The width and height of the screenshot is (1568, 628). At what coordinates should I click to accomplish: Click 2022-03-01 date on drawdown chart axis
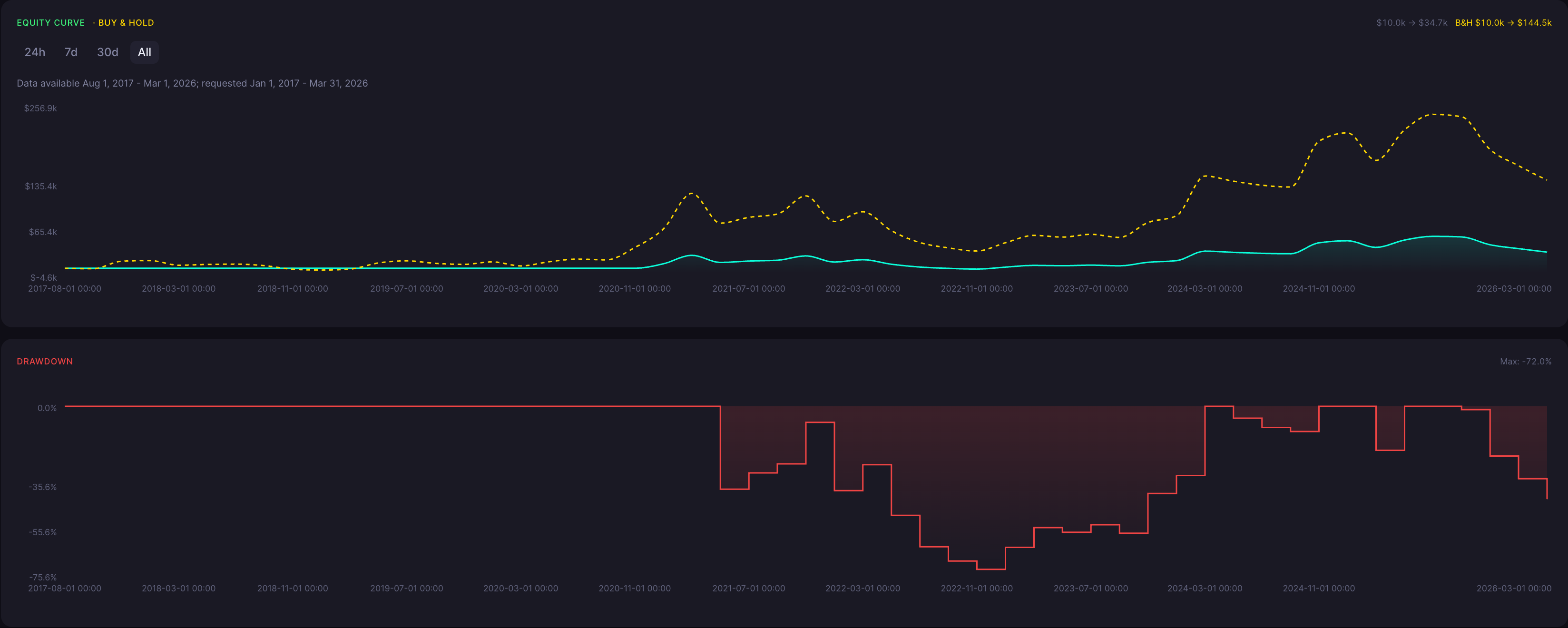(x=862, y=589)
